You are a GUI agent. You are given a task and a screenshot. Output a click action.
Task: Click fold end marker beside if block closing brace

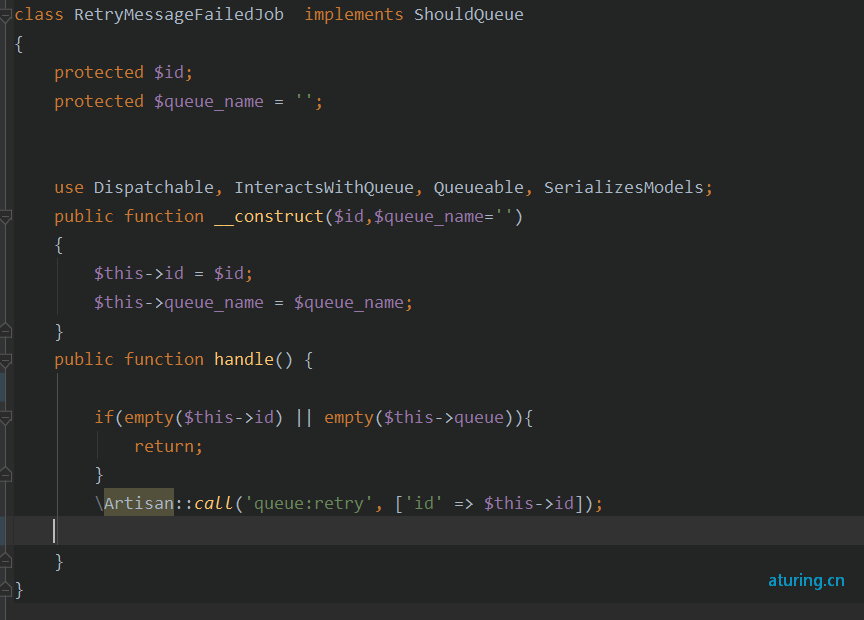pyautogui.click(x=5, y=474)
